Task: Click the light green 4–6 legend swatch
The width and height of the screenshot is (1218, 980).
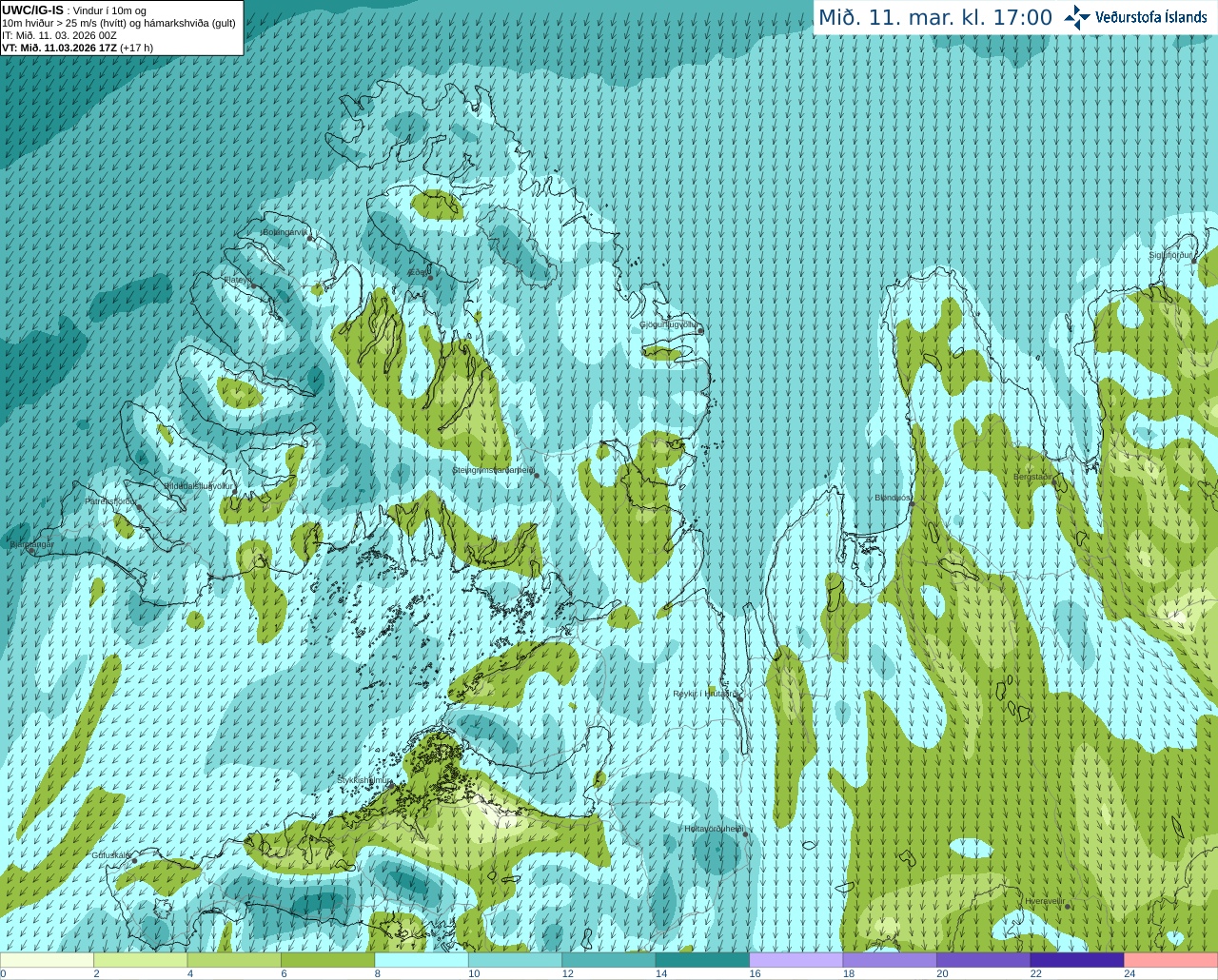Action: 234,960
